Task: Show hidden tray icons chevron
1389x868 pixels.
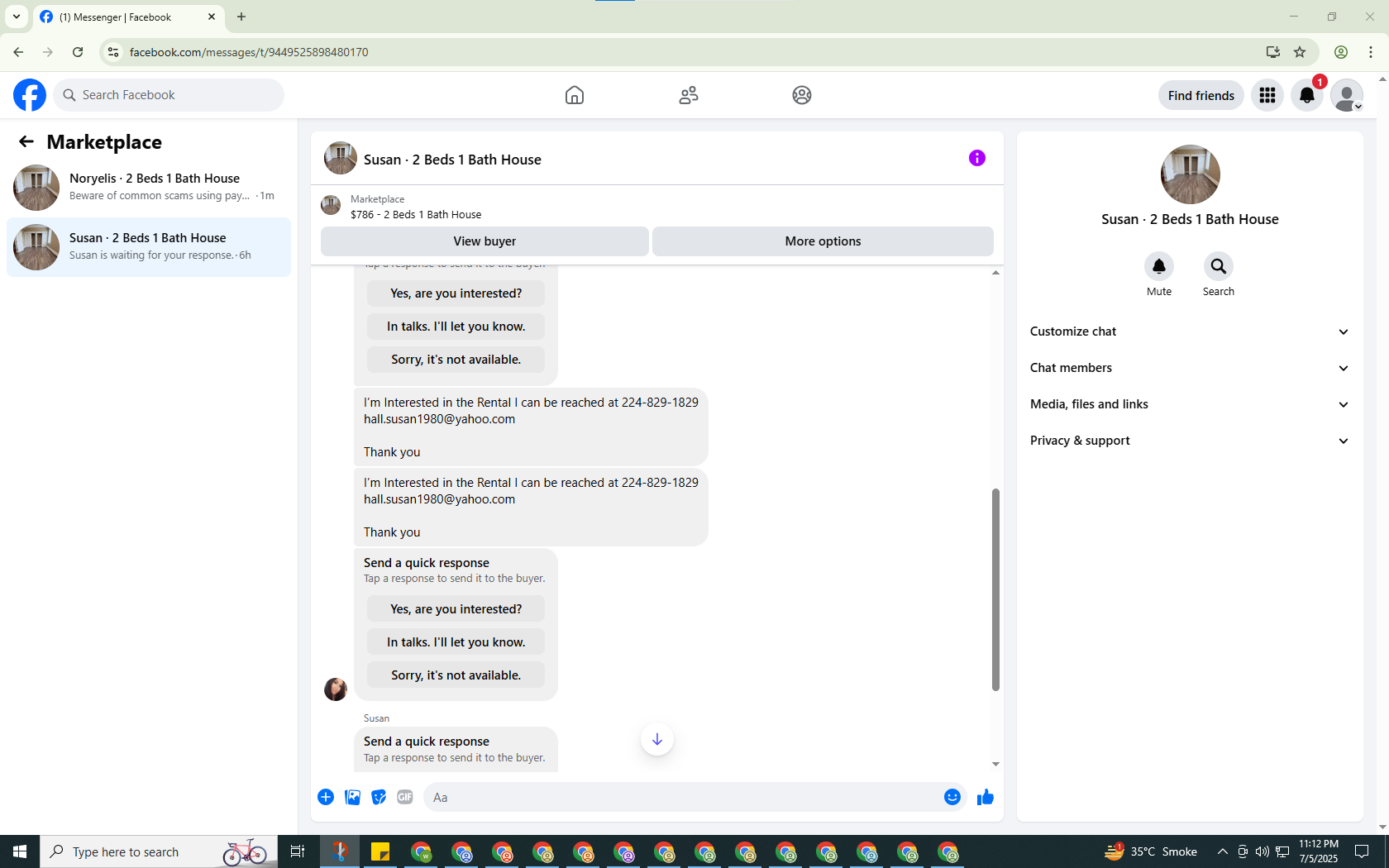Action: point(1222,851)
